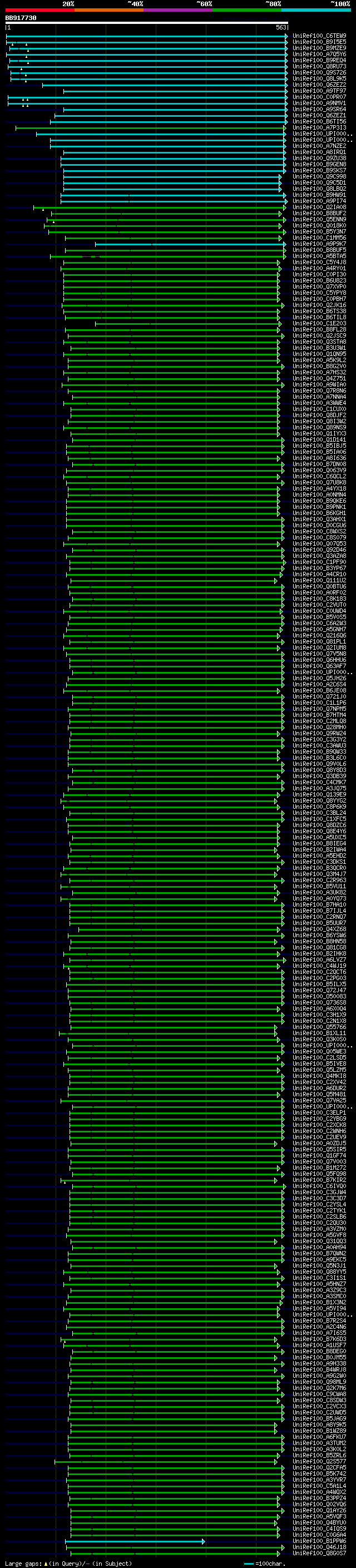Select hit label UniRef100_B7HA10
This screenshot has height=1568, width=356.
point(319,904)
